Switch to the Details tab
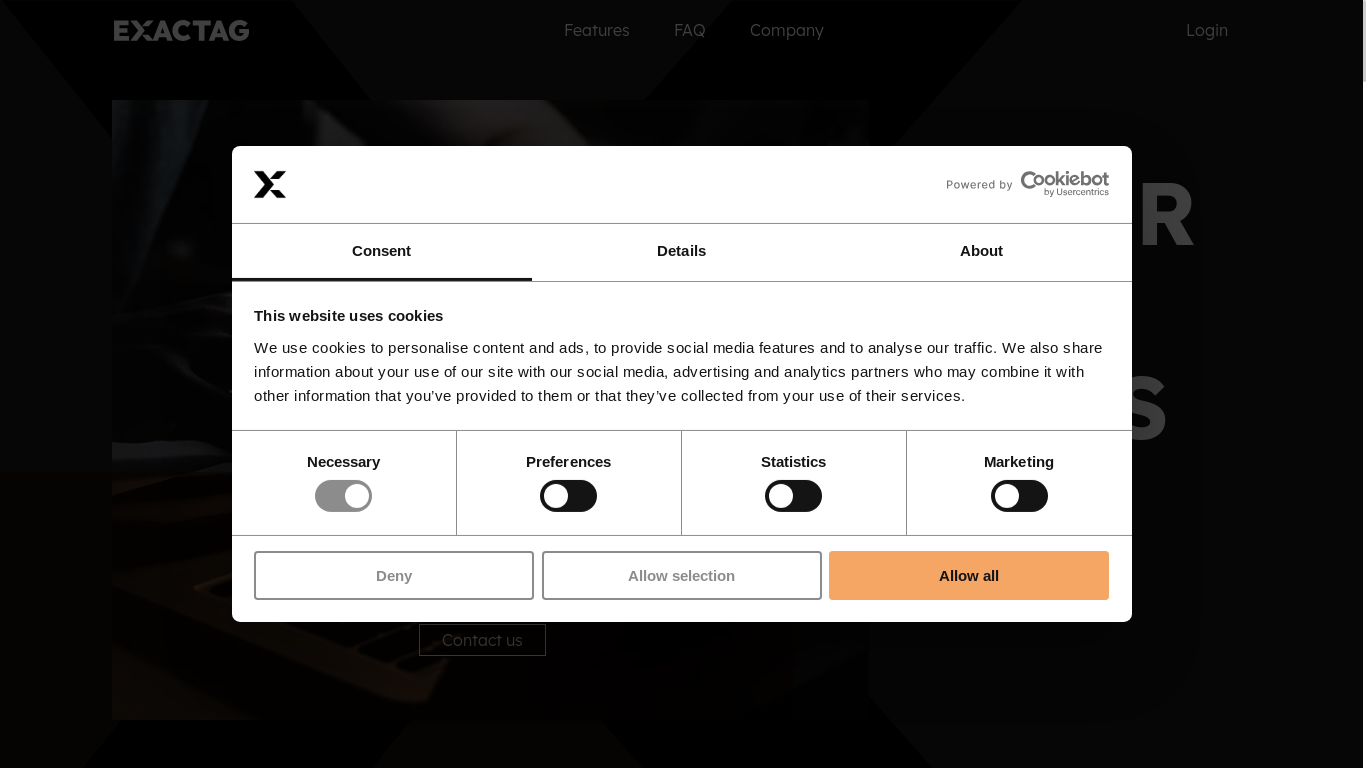 pyautogui.click(x=681, y=251)
